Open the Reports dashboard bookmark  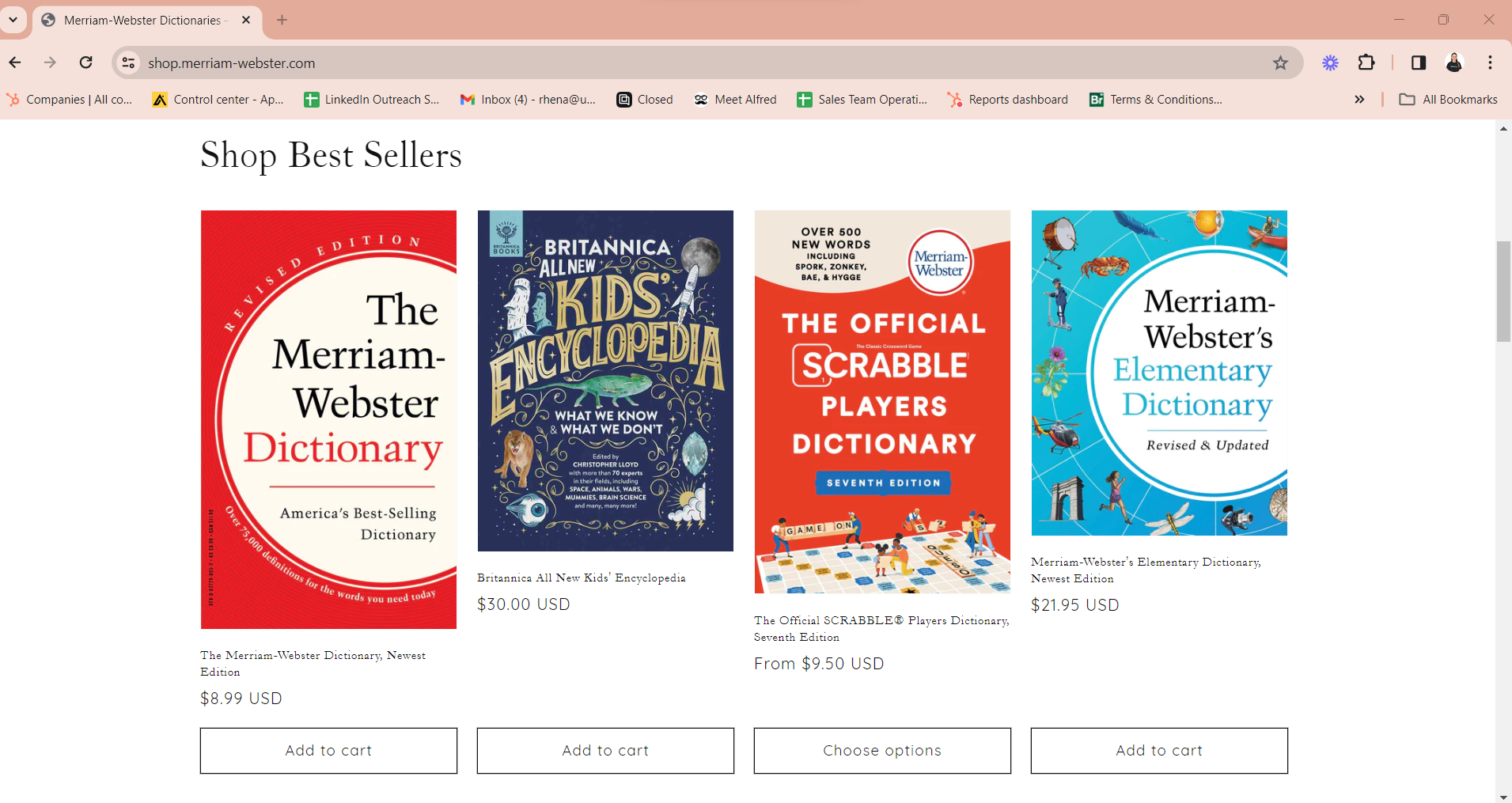[x=1008, y=100]
